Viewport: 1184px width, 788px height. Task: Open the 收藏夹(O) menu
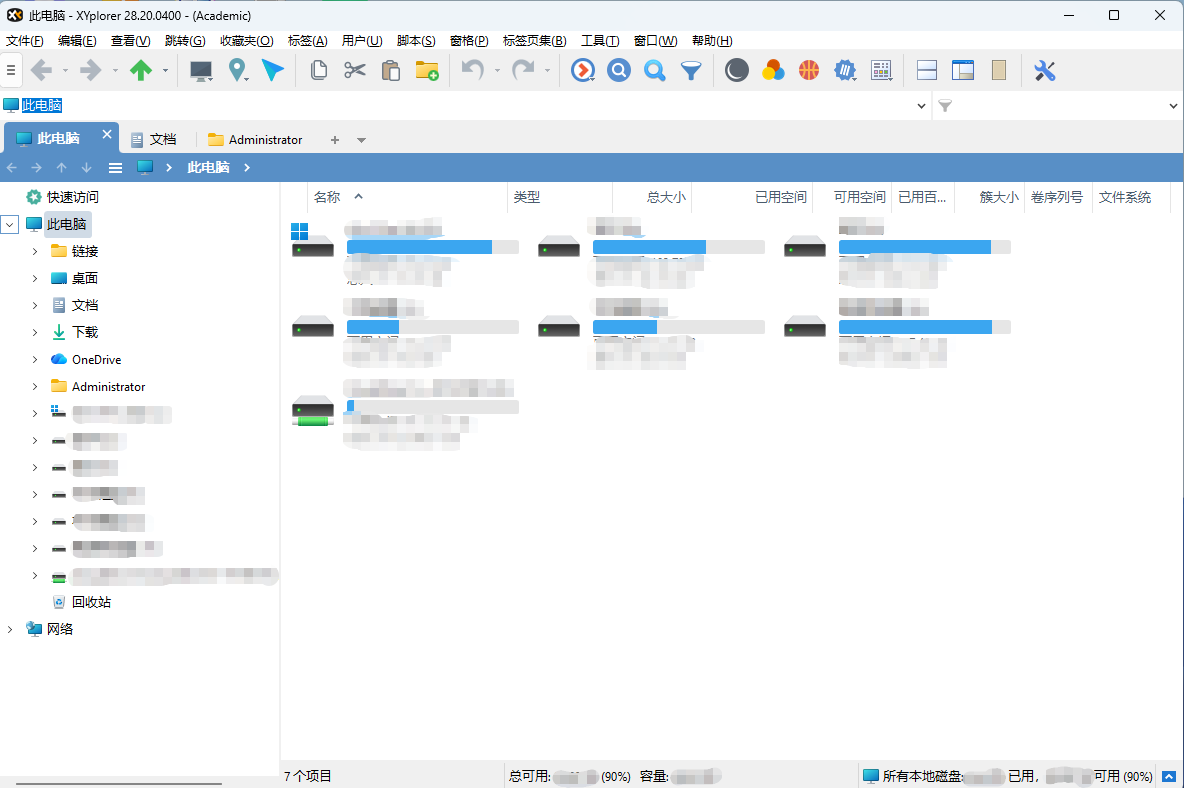click(247, 41)
